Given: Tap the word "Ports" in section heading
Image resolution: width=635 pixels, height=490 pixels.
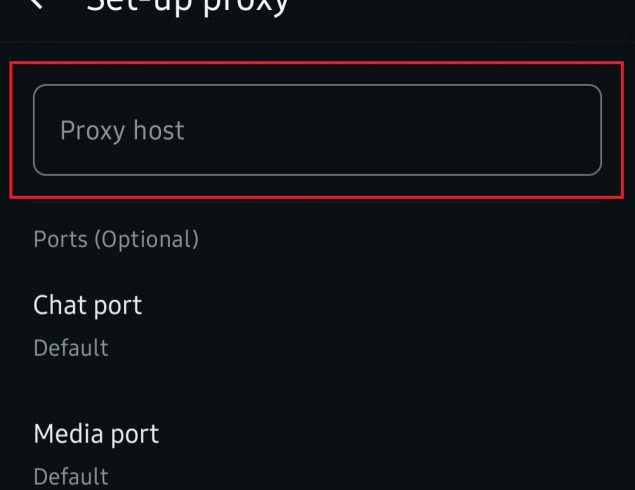Looking at the screenshot, I should (x=59, y=240).
